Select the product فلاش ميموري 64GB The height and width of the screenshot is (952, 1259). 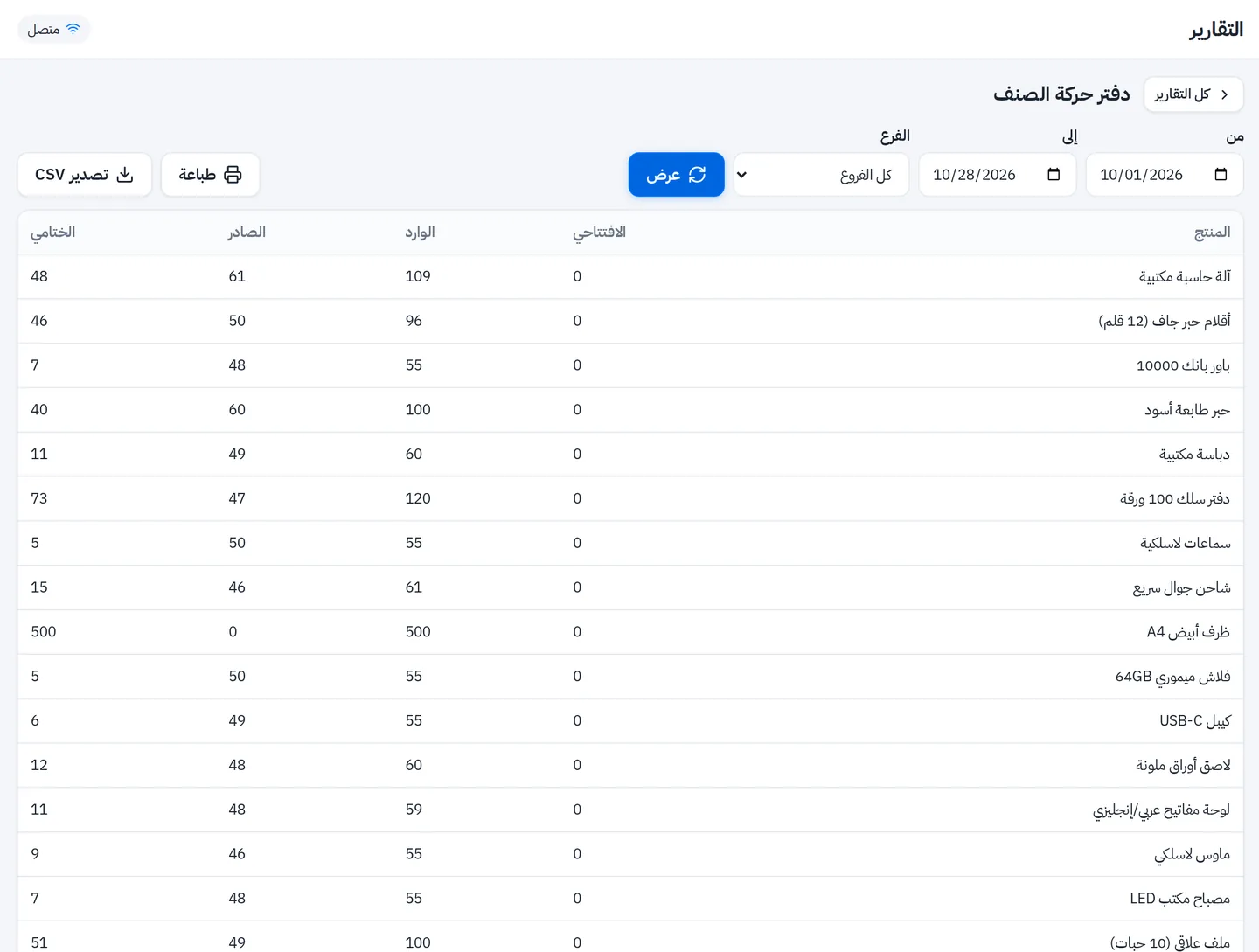click(x=630, y=677)
